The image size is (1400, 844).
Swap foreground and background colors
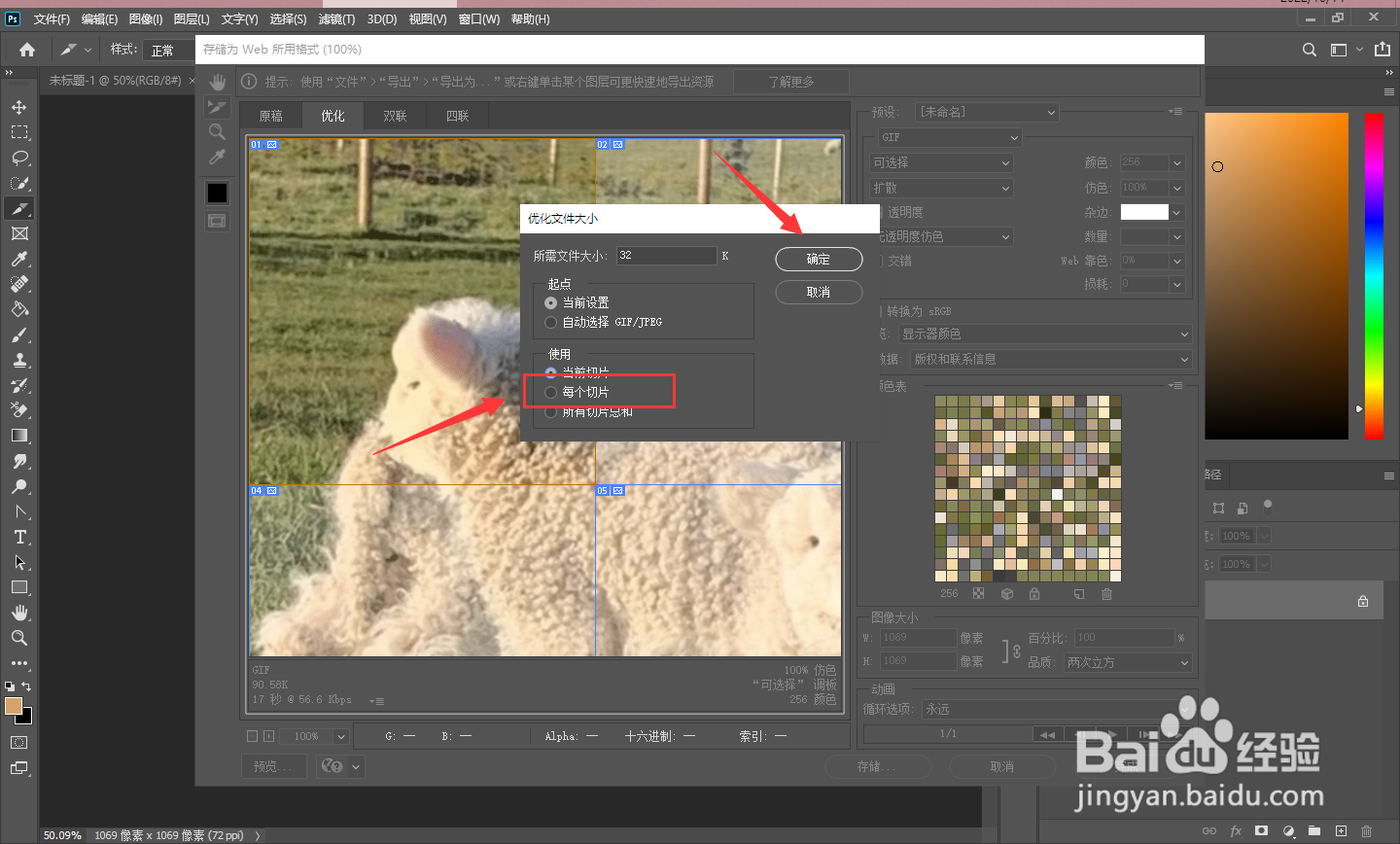click(x=26, y=686)
